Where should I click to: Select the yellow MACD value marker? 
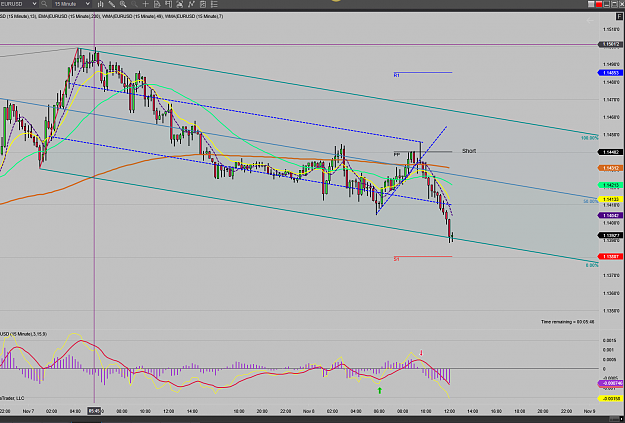coord(610,398)
